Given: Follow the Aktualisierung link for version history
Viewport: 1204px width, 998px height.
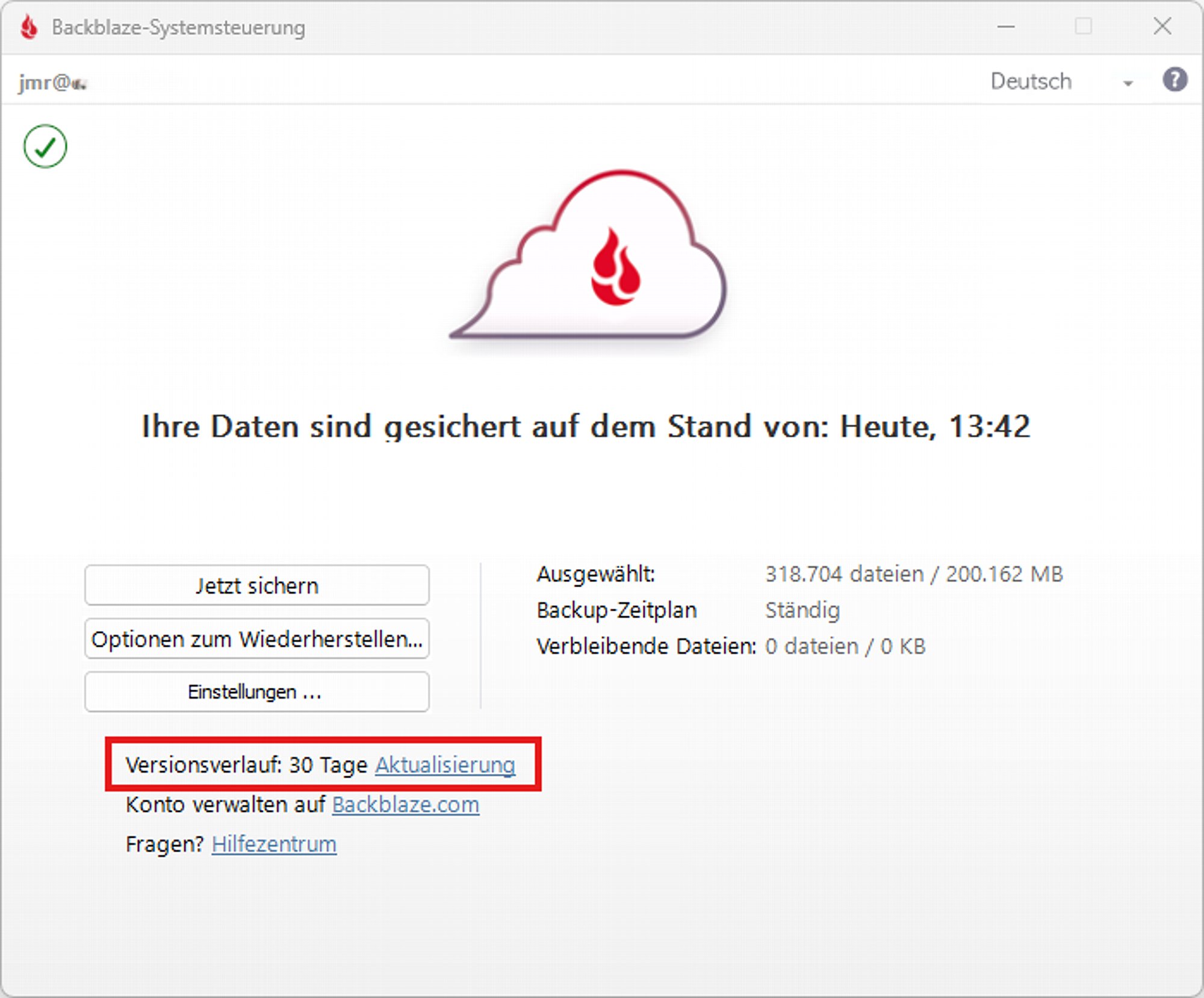Looking at the screenshot, I should click(445, 764).
